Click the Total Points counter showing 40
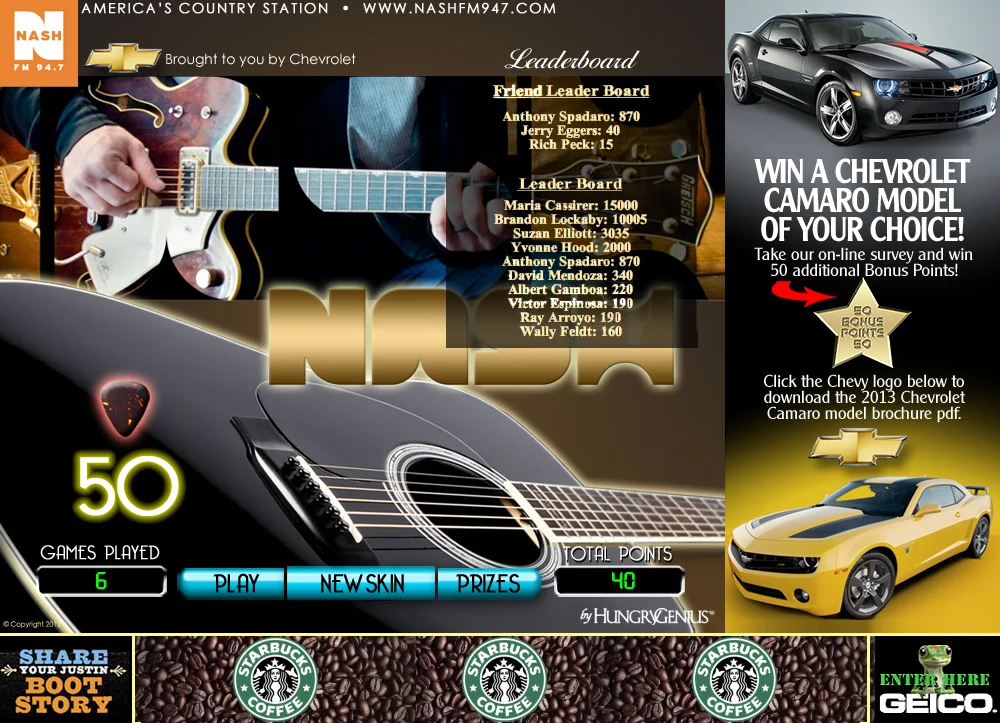 coord(619,581)
